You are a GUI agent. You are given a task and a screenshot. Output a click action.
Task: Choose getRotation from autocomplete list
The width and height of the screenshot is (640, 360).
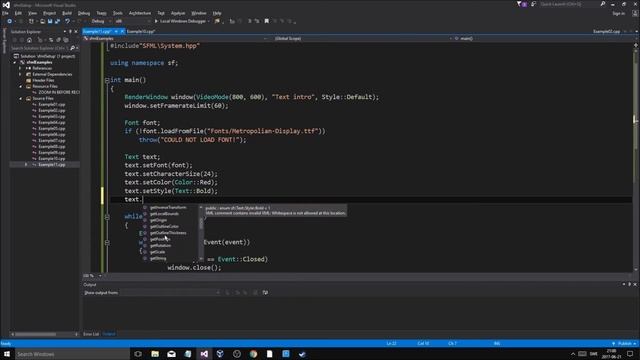pyautogui.click(x=160, y=246)
